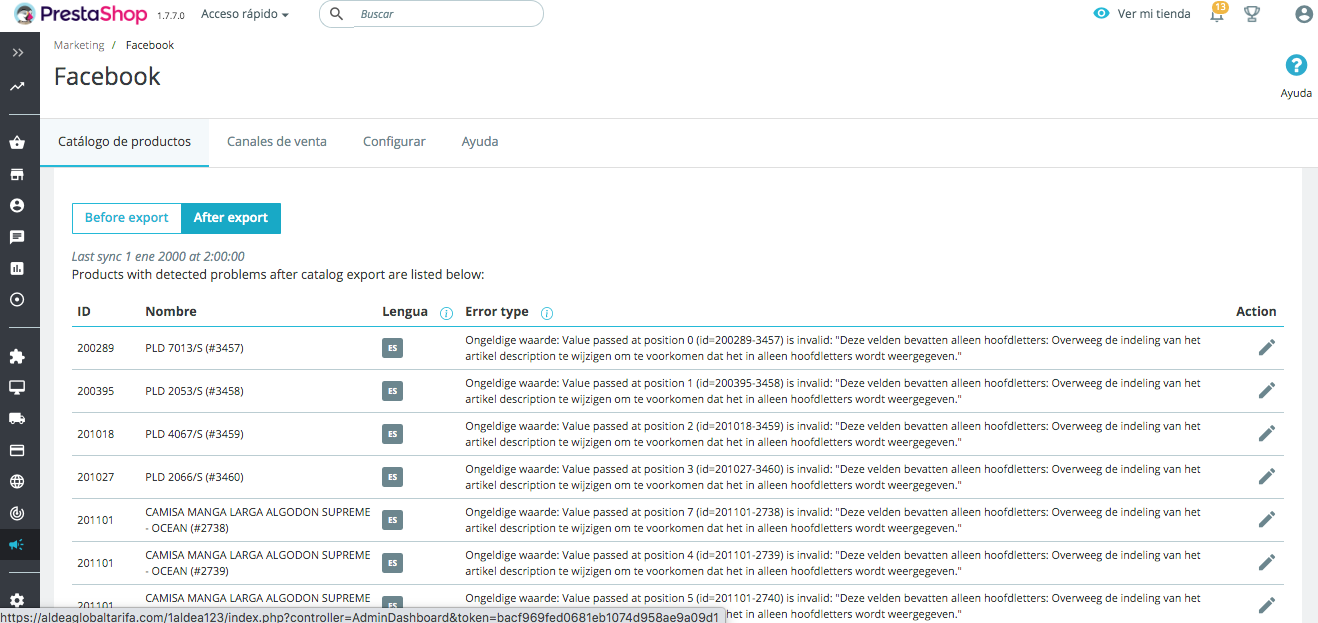Viewport: 1318px width, 623px height.
Task: Edit product PLD 2053/S (#3458) pencil icon
Action: [x=1267, y=390]
